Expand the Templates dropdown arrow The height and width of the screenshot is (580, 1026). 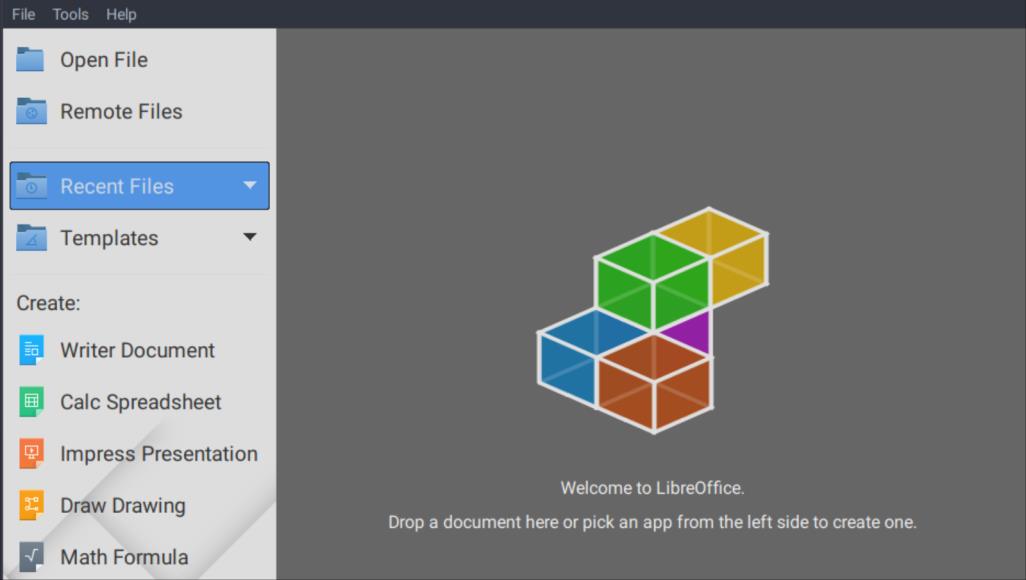pyautogui.click(x=249, y=238)
